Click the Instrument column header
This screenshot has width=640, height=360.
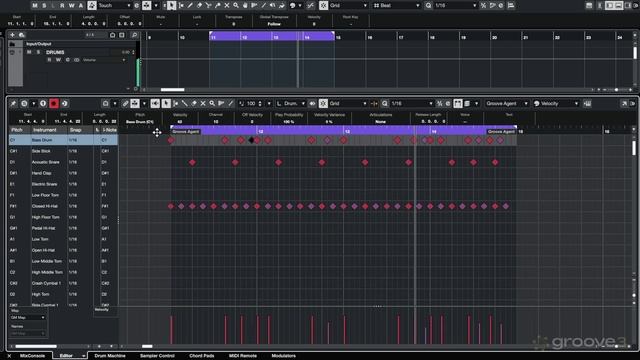pyautogui.click(x=49, y=130)
